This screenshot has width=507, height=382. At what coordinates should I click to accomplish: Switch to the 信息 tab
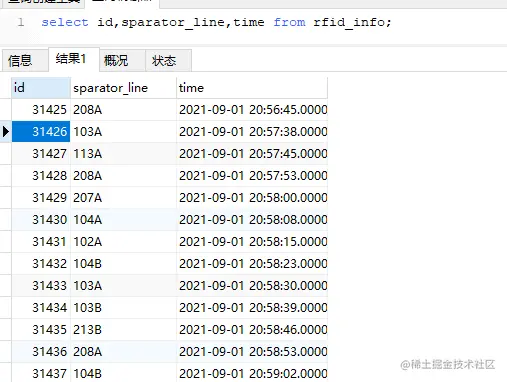click(x=25, y=60)
